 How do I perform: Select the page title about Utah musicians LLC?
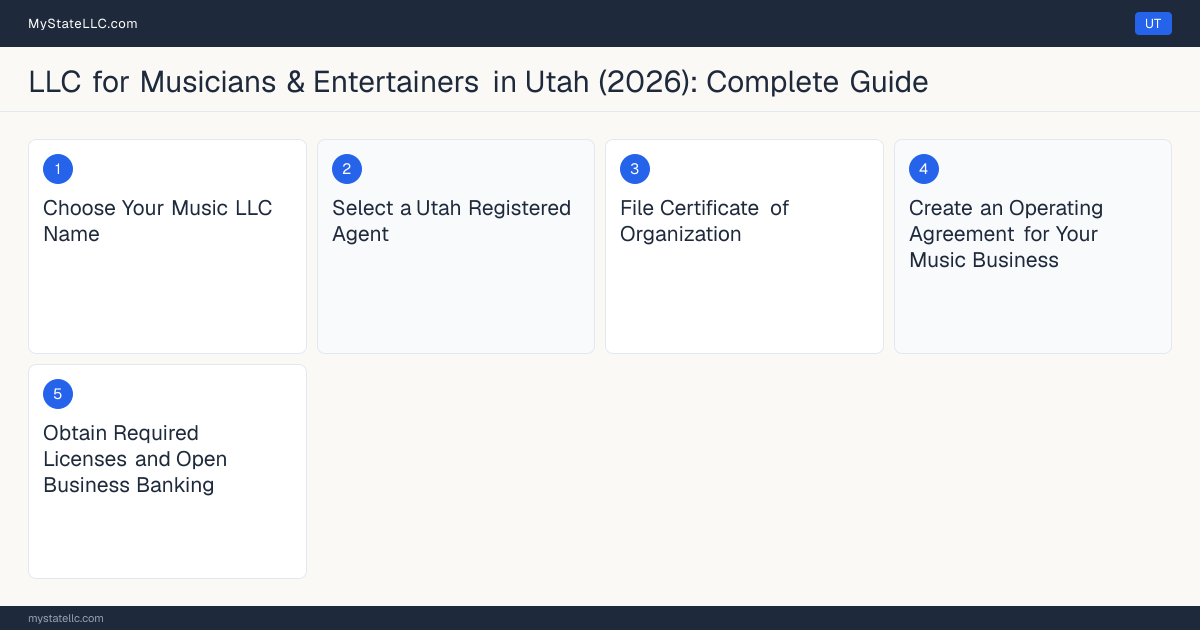(478, 81)
